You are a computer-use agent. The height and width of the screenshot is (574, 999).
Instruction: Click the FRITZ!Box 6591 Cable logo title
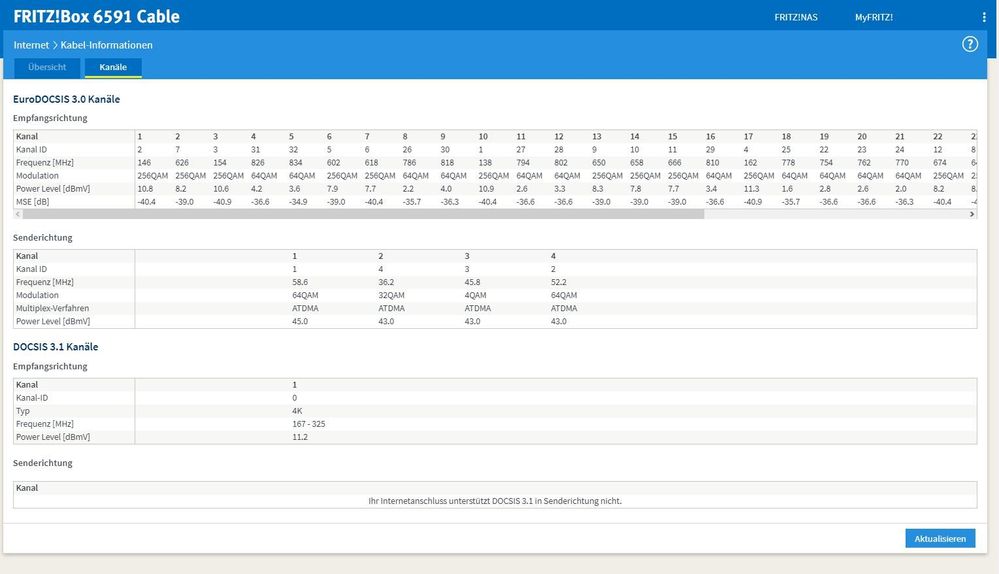[96, 17]
